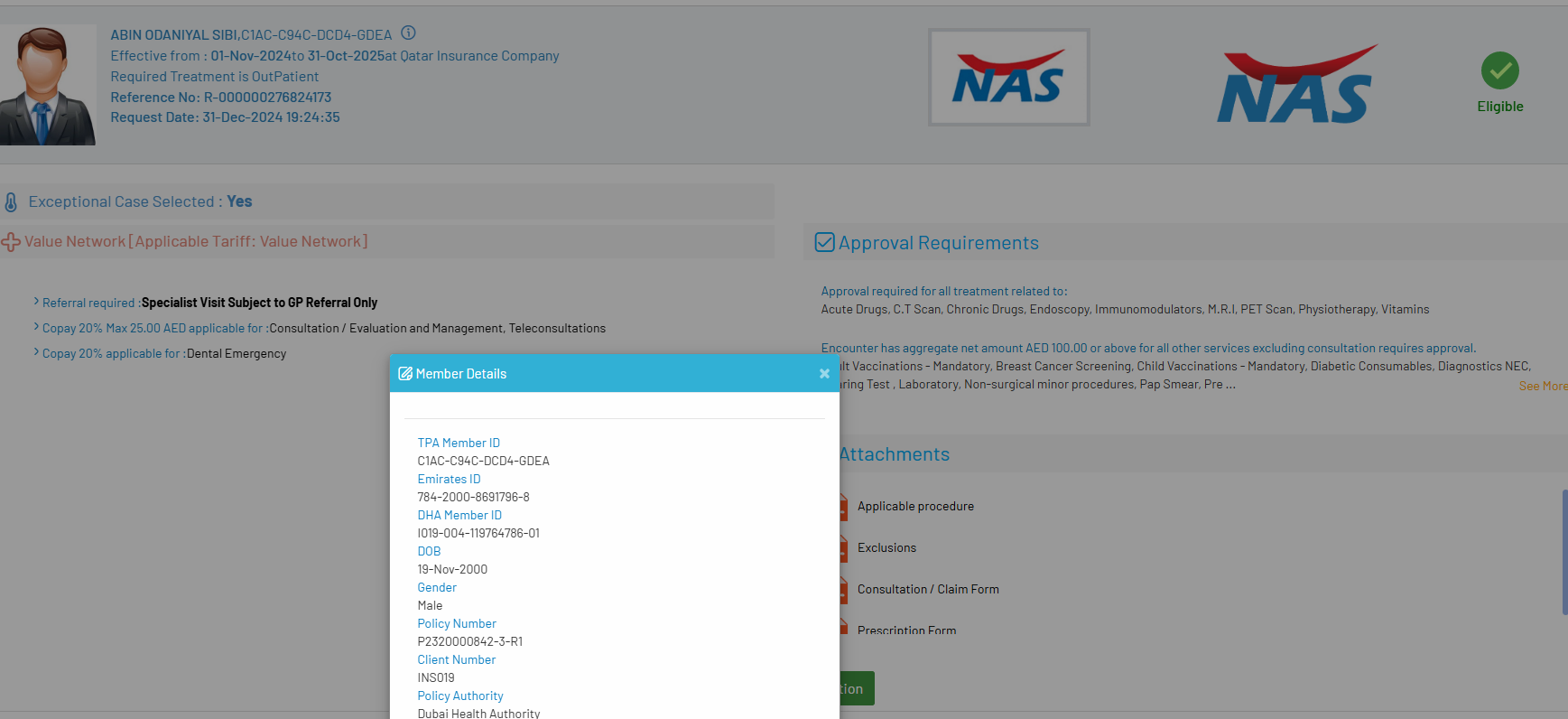The image size is (1568, 719).
Task: Click the green button below attachments
Action: [x=856, y=688]
